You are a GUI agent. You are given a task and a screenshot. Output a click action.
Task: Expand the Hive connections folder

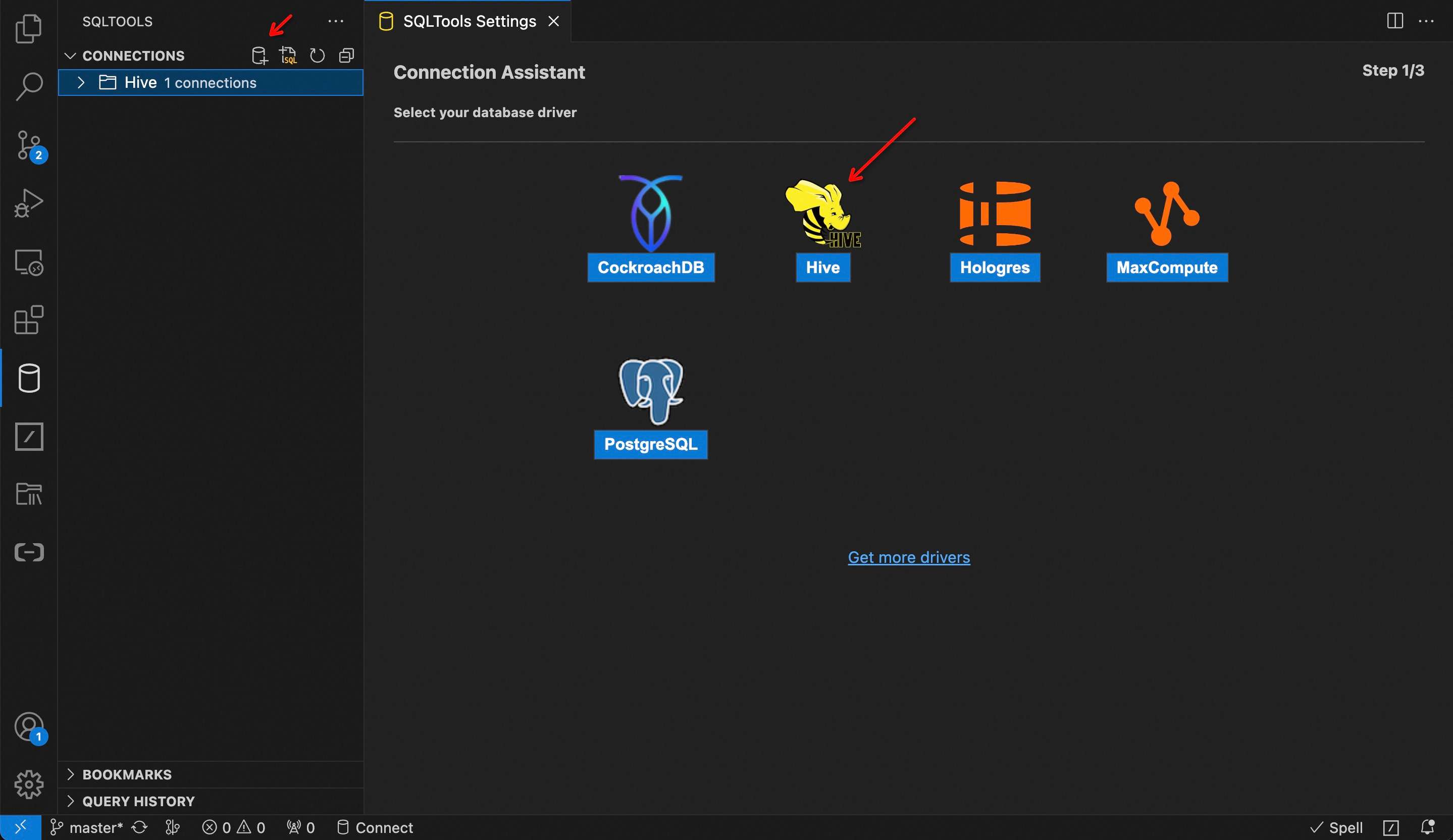point(81,82)
